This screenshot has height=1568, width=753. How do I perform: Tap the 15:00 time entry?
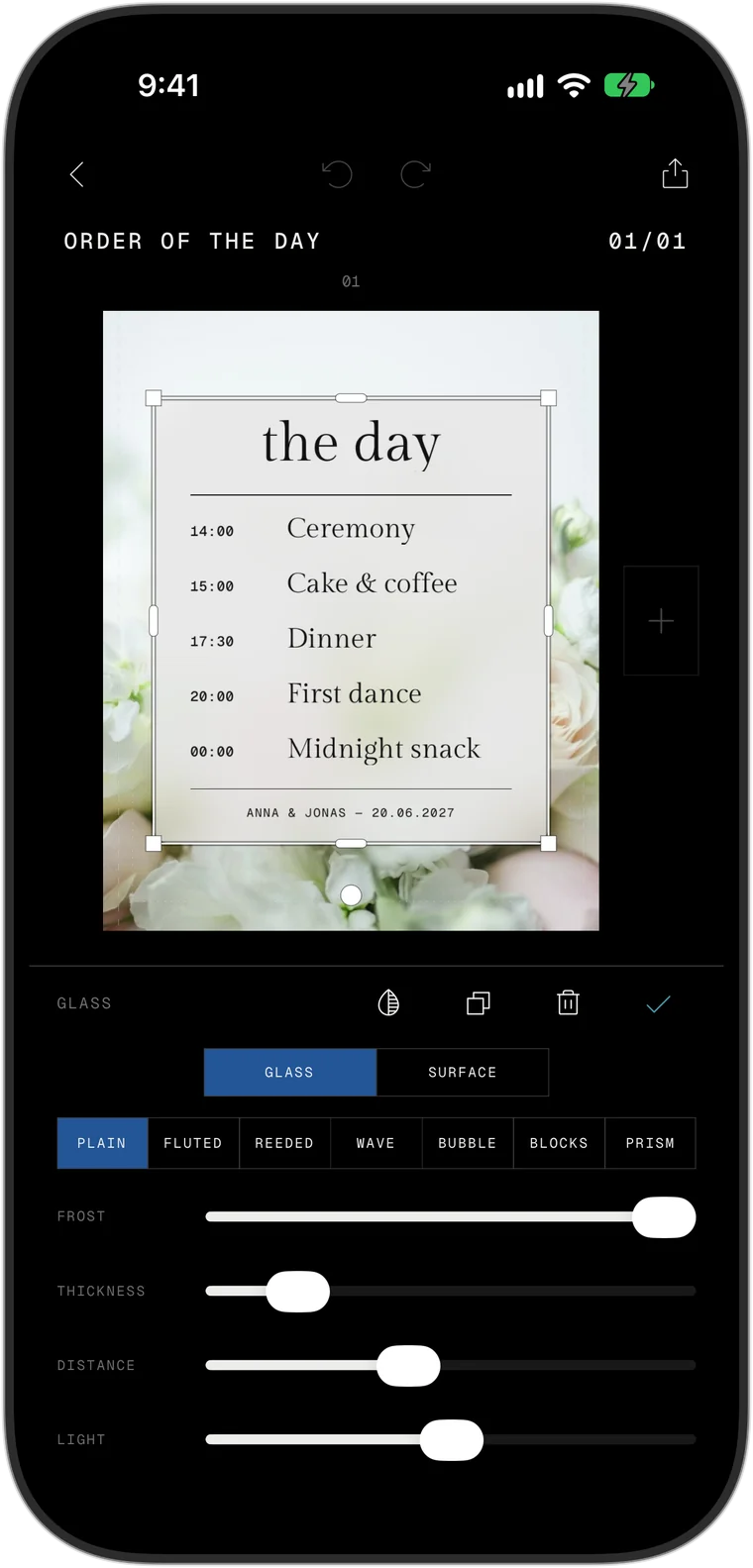[x=212, y=586]
